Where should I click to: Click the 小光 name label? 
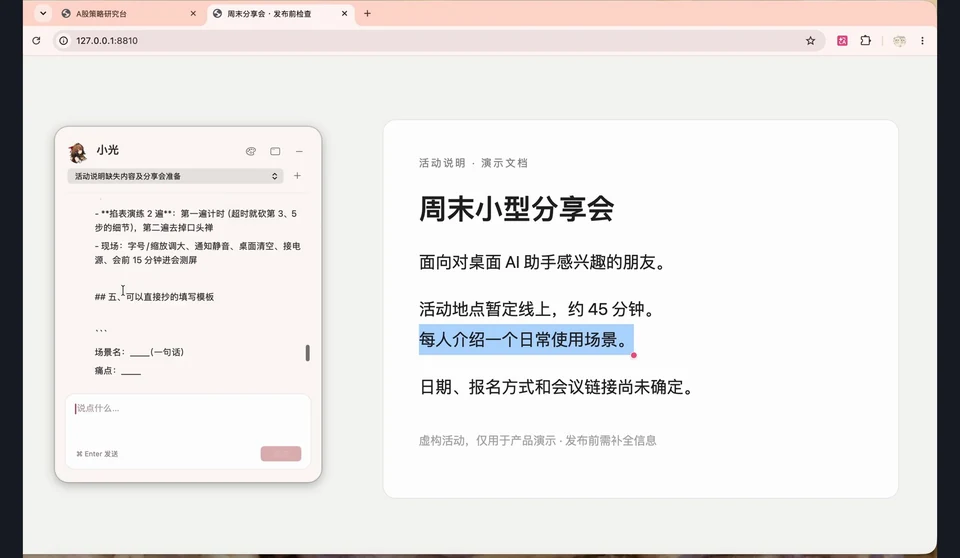pos(107,150)
